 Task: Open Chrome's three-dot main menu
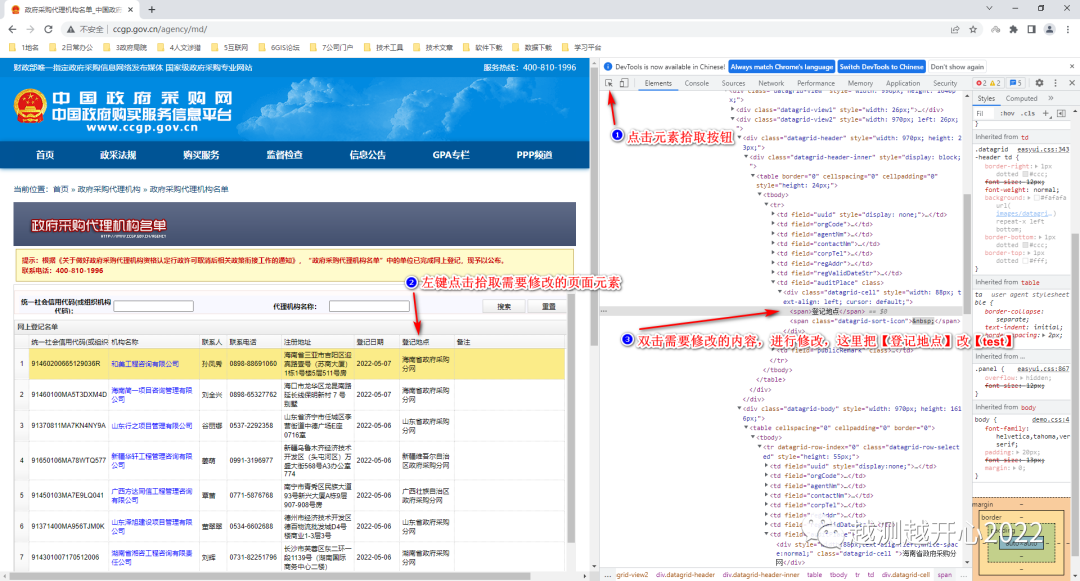[1068, 29]
